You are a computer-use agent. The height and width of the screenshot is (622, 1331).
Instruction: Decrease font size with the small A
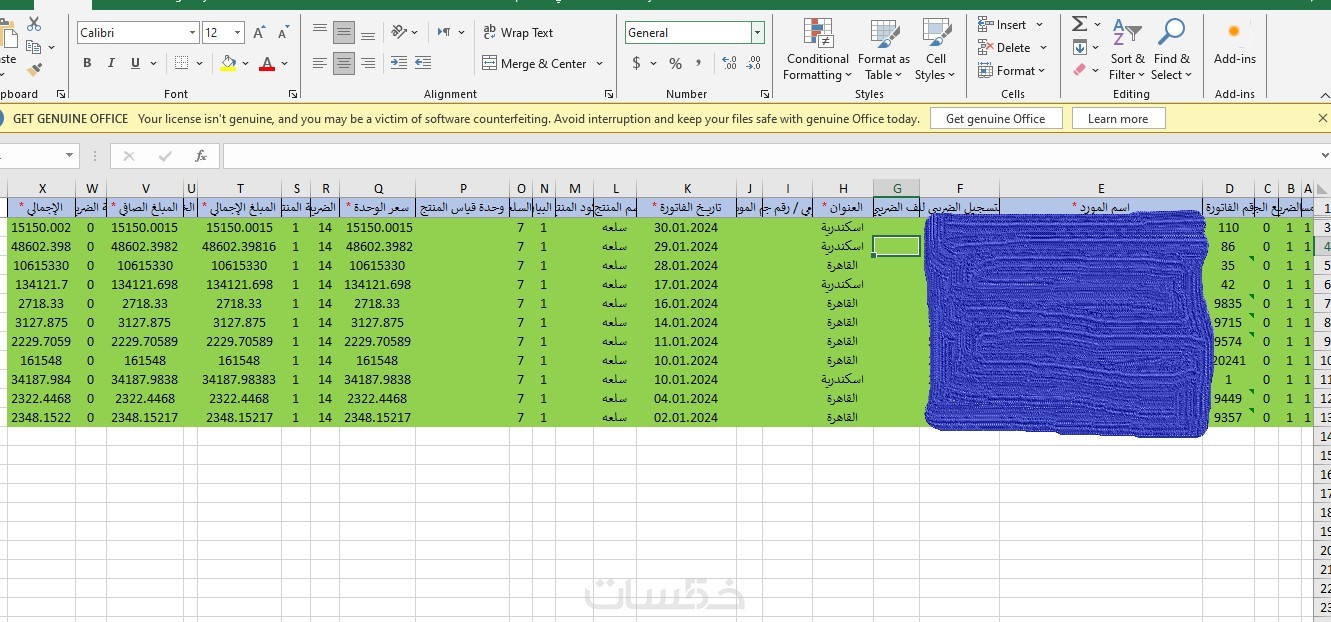(x=283, y=33)
